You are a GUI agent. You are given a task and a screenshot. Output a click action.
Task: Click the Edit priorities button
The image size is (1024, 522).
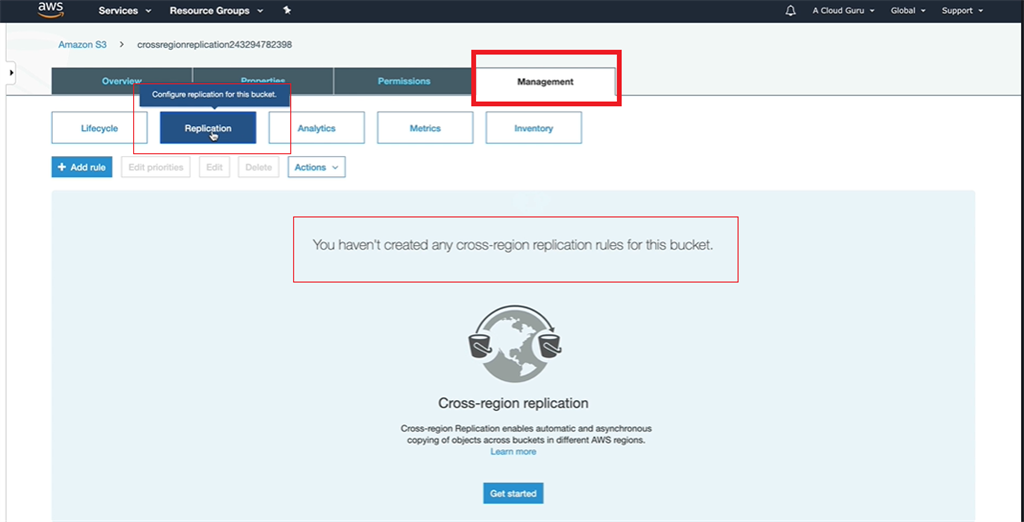pyautogui.click(x=155, y=167)
